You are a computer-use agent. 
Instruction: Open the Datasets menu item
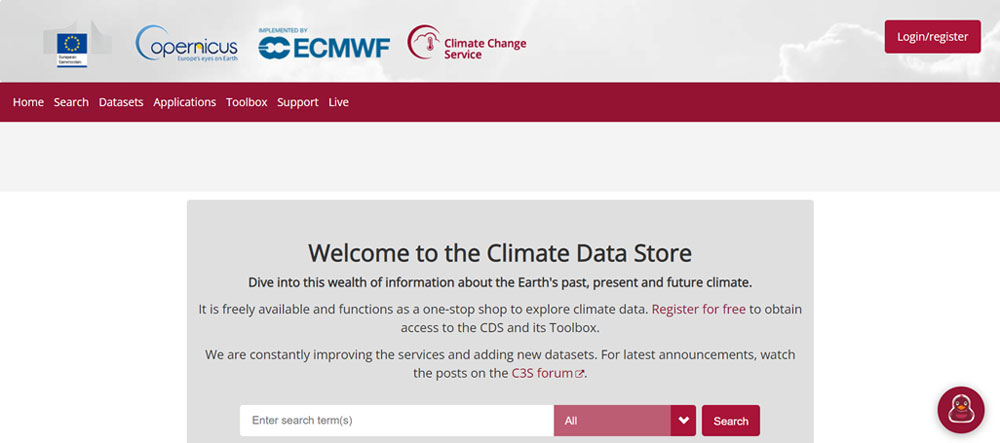coord(121,102)
